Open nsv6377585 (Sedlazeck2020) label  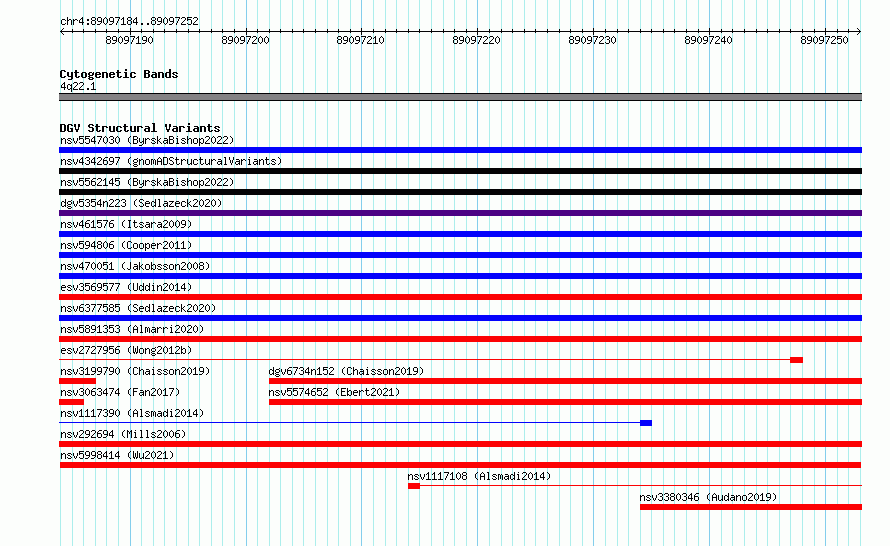point(138,308)
